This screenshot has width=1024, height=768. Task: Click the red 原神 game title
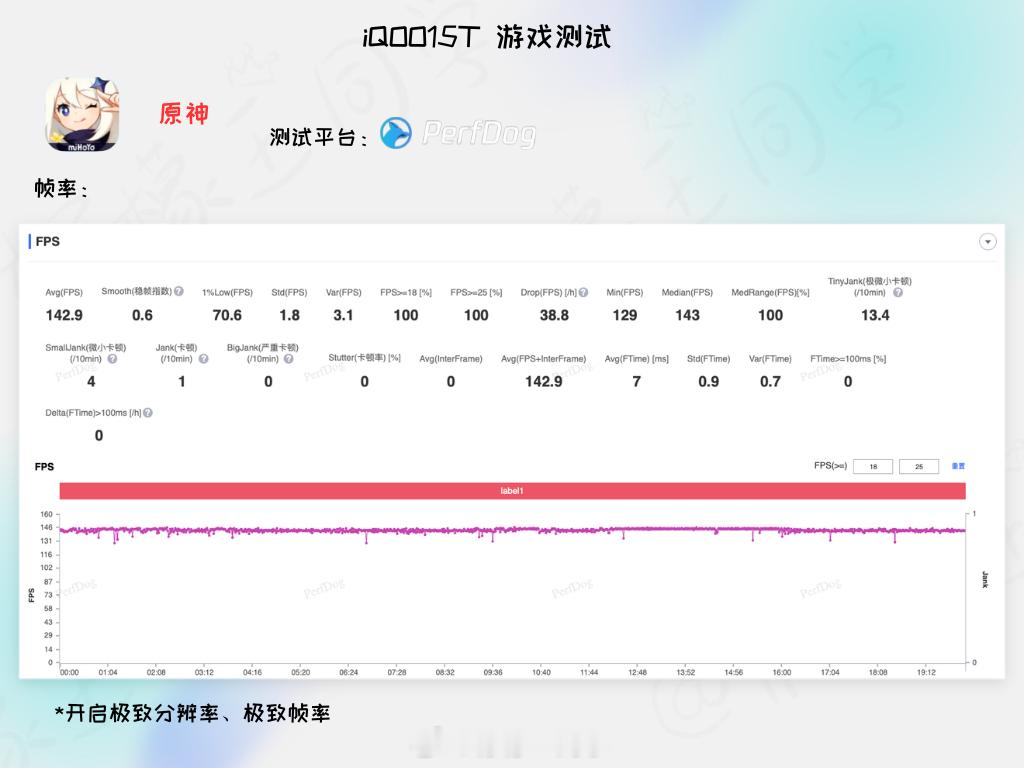tap(184, 114)
